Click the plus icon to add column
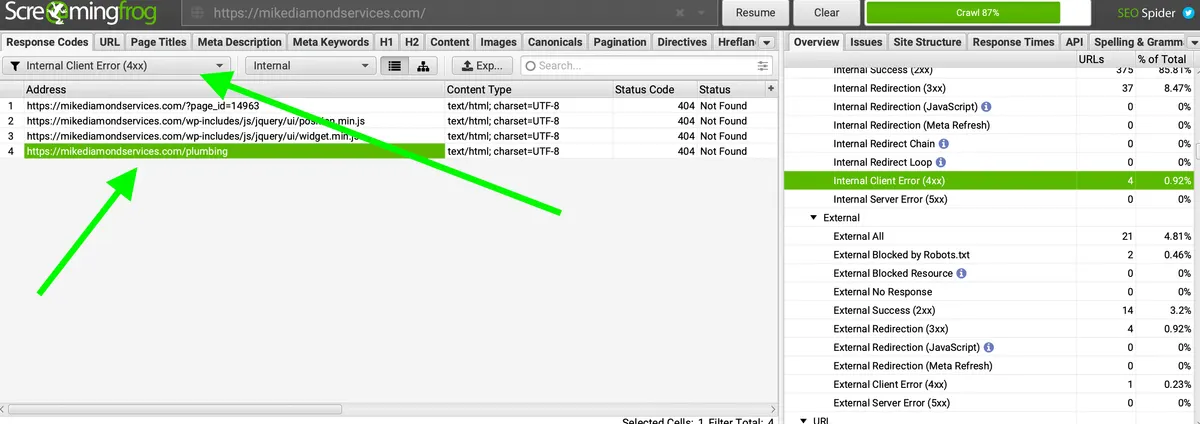 click(770, 89)
